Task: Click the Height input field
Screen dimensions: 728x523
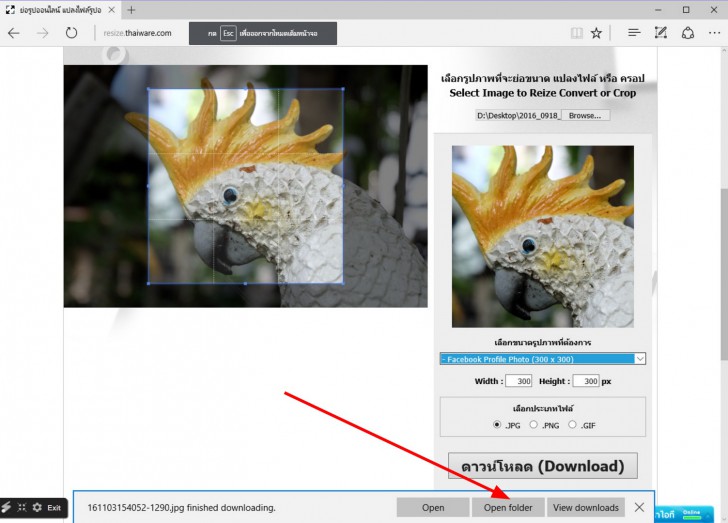Action: (586, 381)
